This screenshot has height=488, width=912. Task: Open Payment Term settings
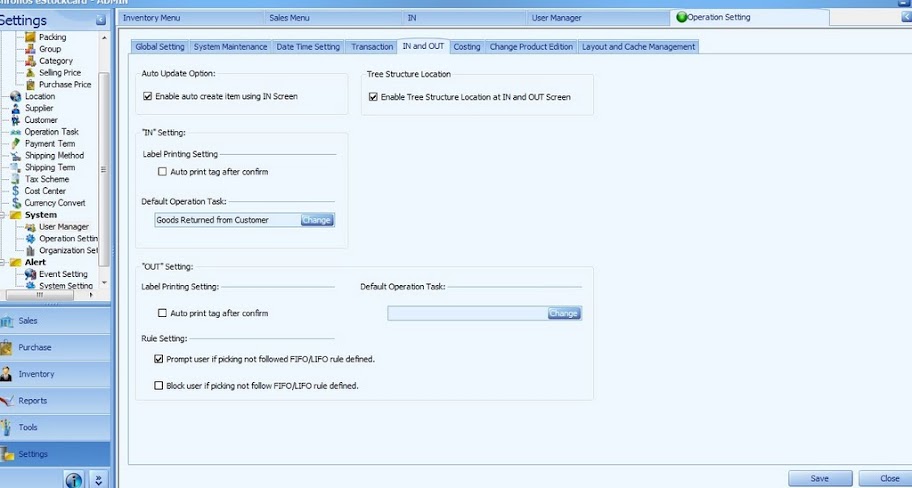[x=50, y=144]
